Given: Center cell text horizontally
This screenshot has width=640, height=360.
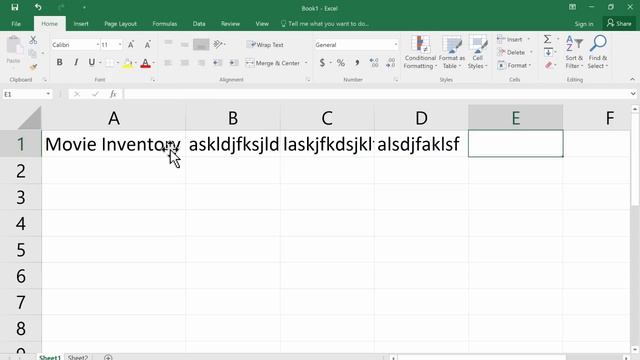Looking at the screenshot, I should [184, 63].
